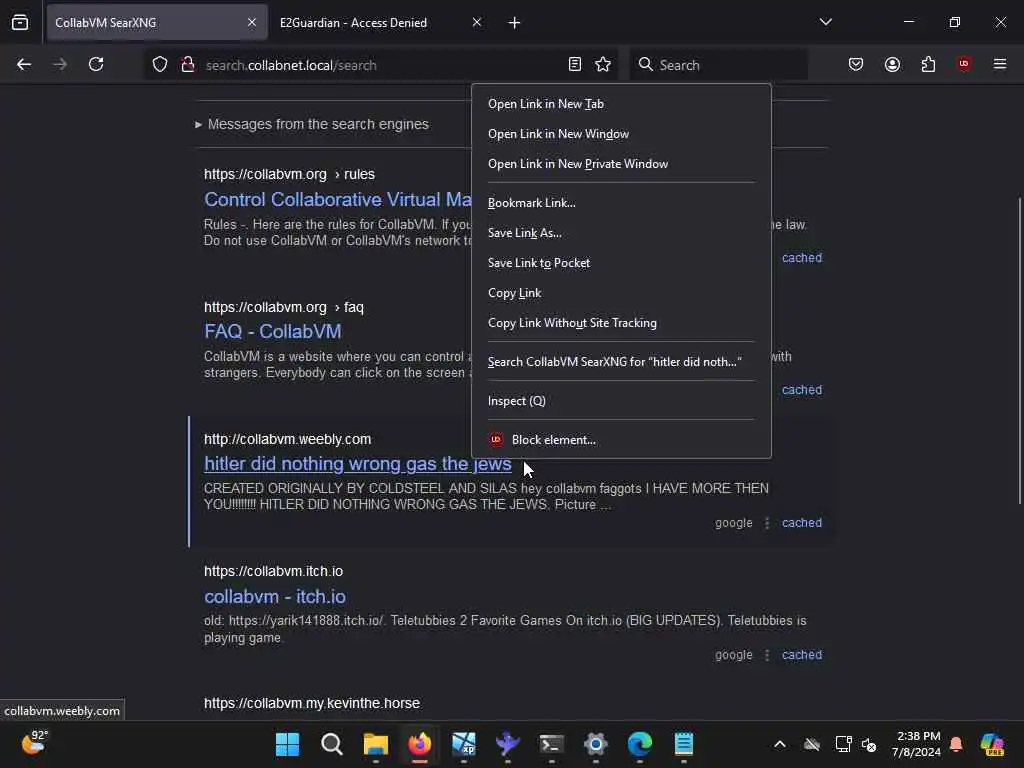Expand the list all tabs chevron
The width and height of the screenshot is (1024, 768).
tap(825, 22)
